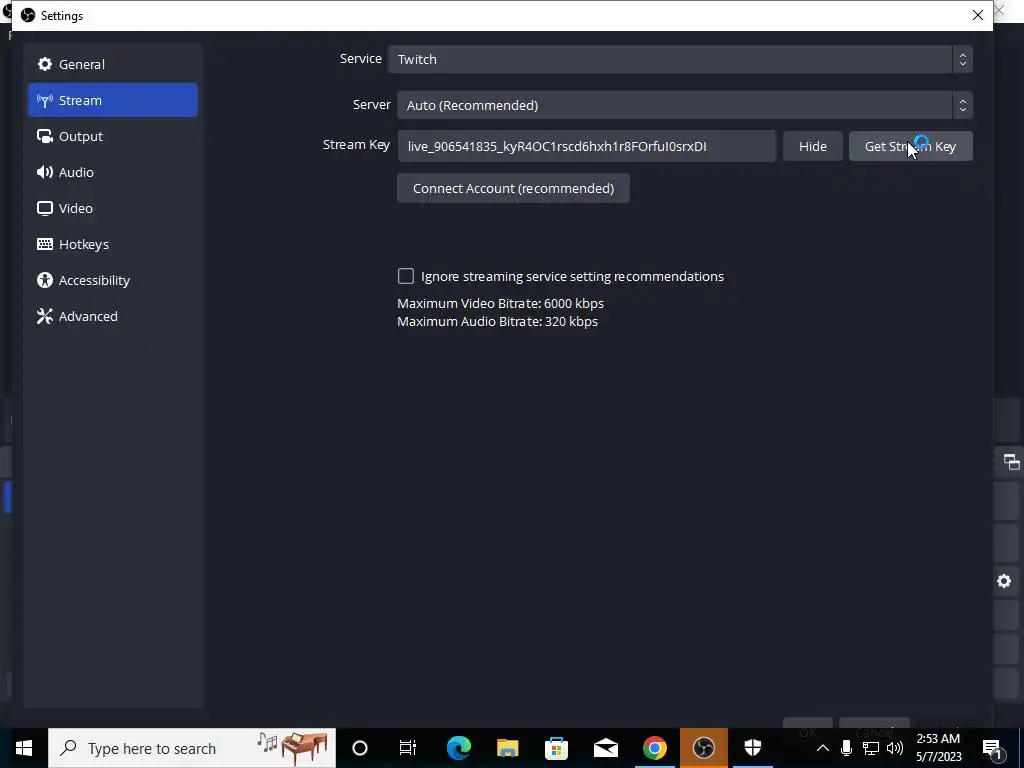Click the Hide stream key button

pos(812,146)
